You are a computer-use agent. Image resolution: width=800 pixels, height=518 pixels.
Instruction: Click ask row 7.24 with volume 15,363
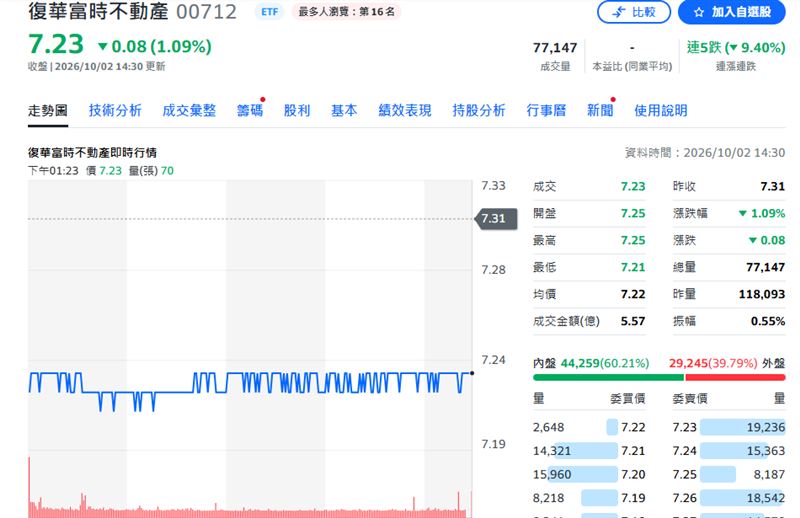[x=729, y=451]
